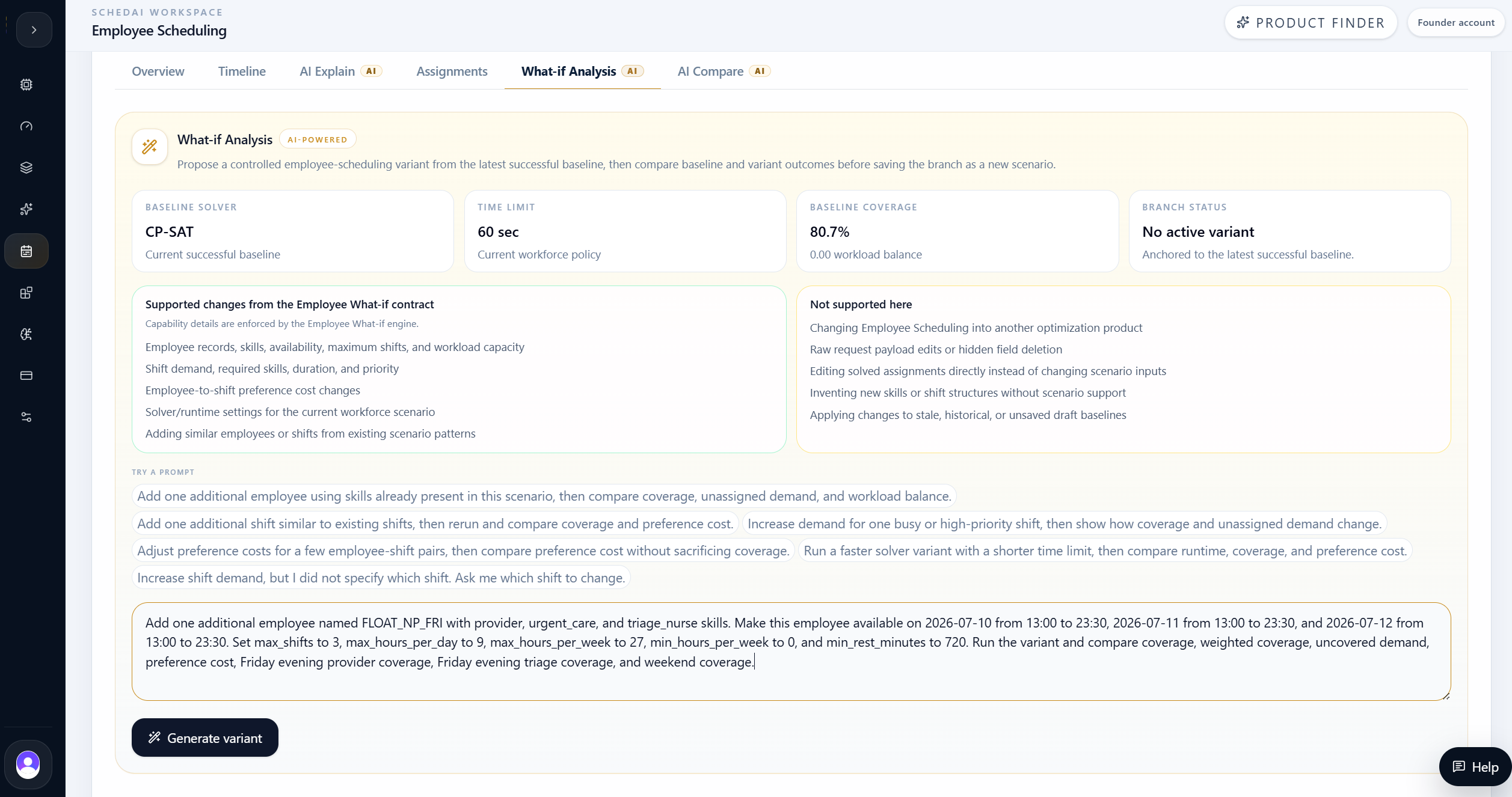The image size is (1512, 797).
Task: Open the user avatar profile menu
Action: [x=28, y=765]
